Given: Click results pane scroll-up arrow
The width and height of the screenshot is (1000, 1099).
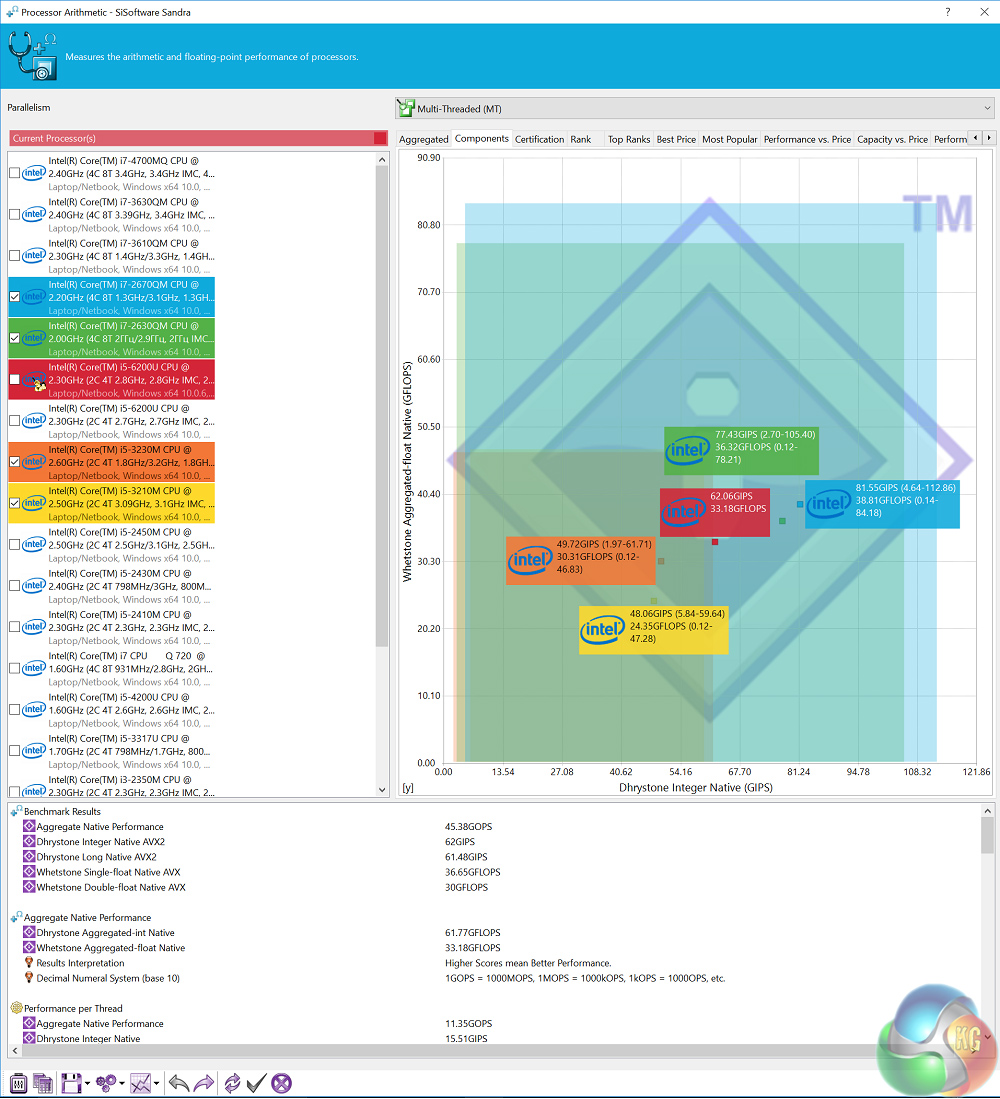Looking at the screenshot, I should [987, 811].
